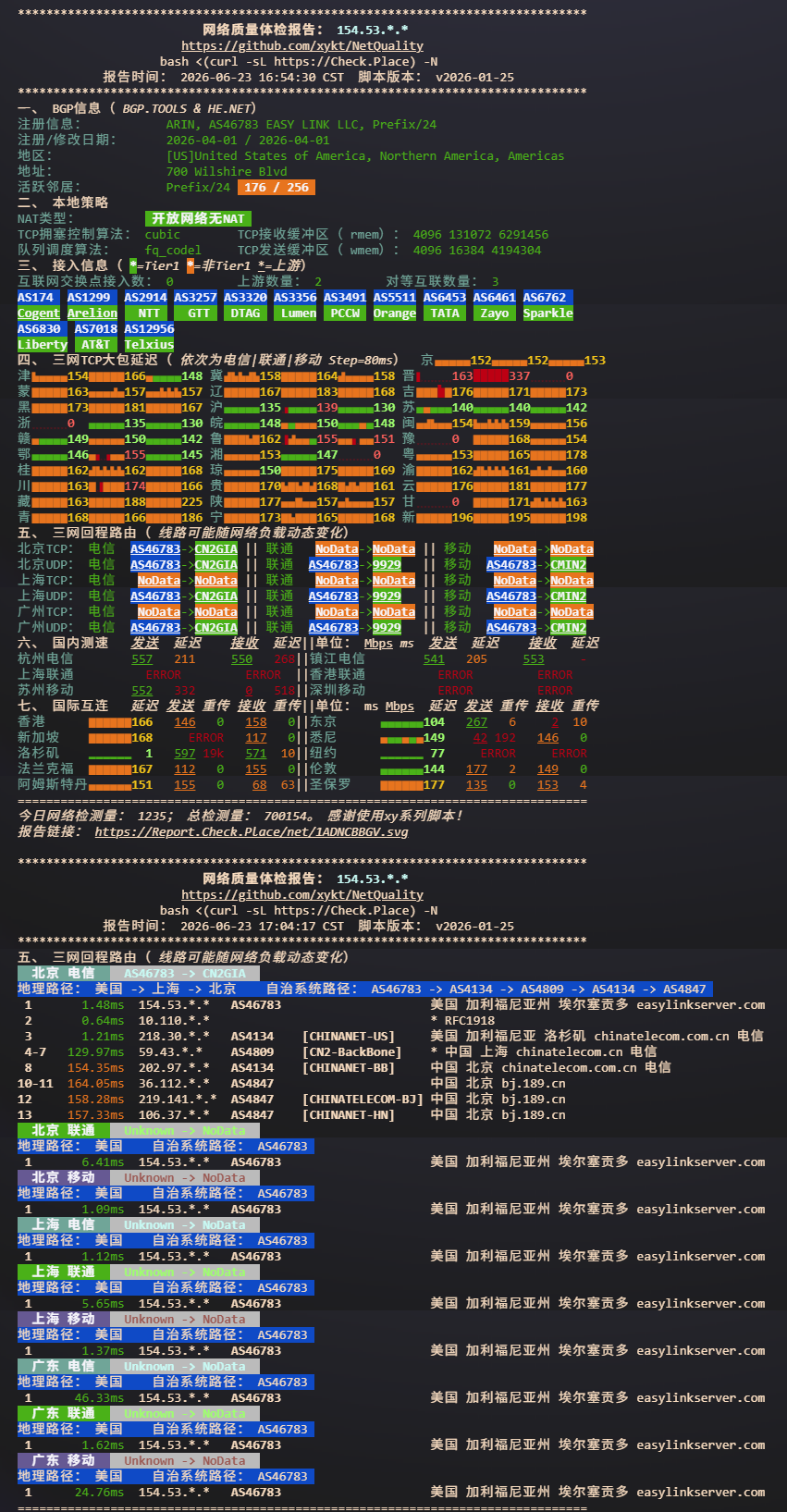Select the Orange provider label
The height and width of the screenshot is (1512, 787).
[395, 313]
